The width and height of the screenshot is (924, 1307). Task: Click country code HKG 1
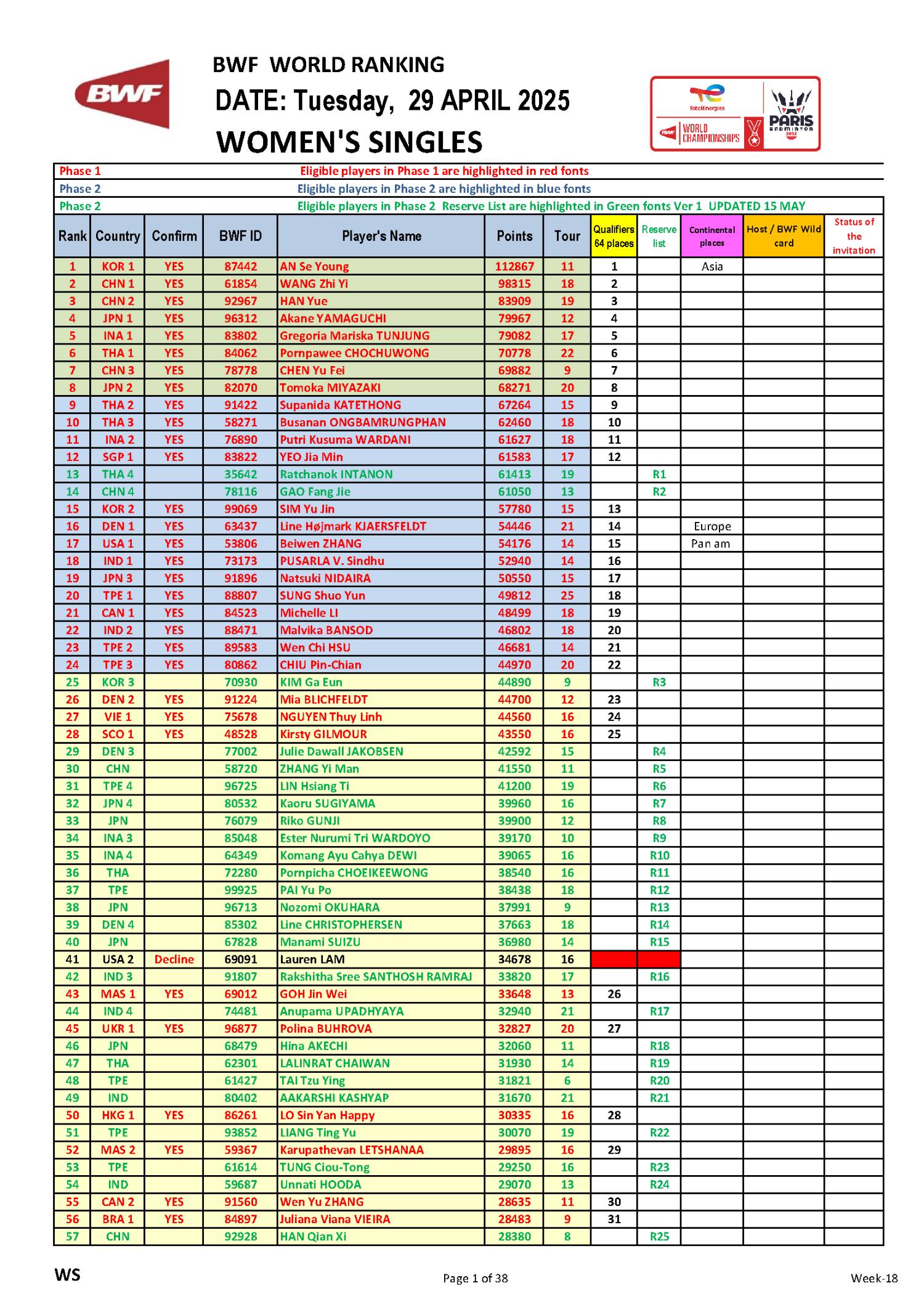(118, 1115)
